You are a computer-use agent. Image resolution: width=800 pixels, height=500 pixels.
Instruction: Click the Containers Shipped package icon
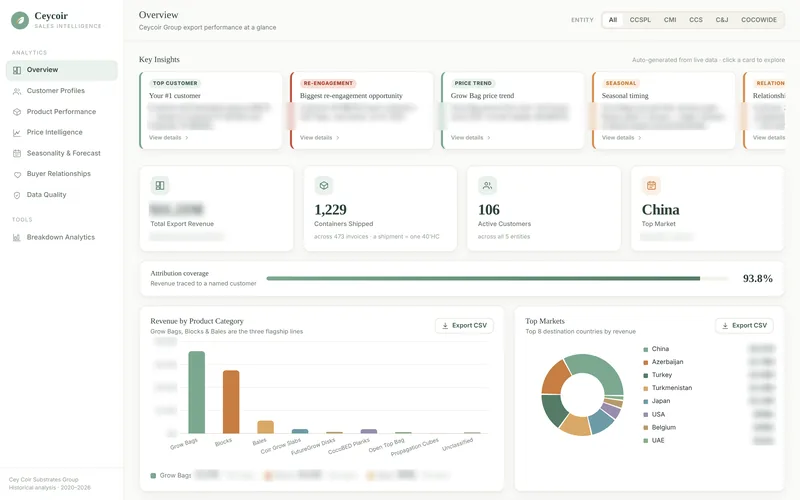pos(323,186)
